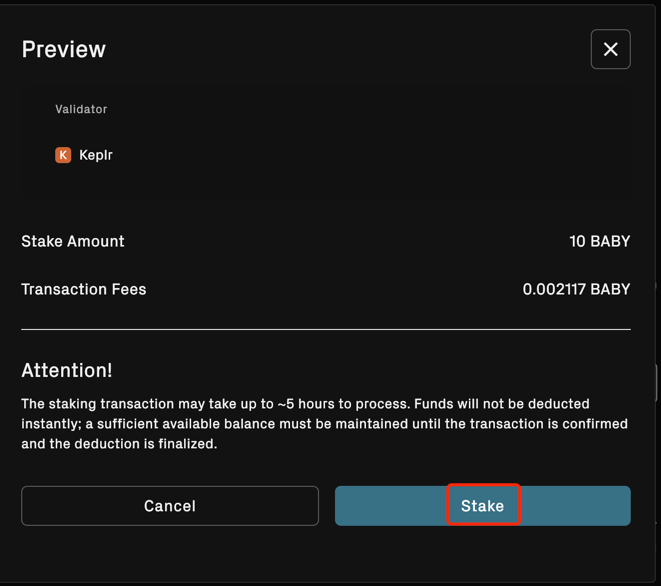Click the Preview dialog title
The image size is (661, 586).
point(64,49)
